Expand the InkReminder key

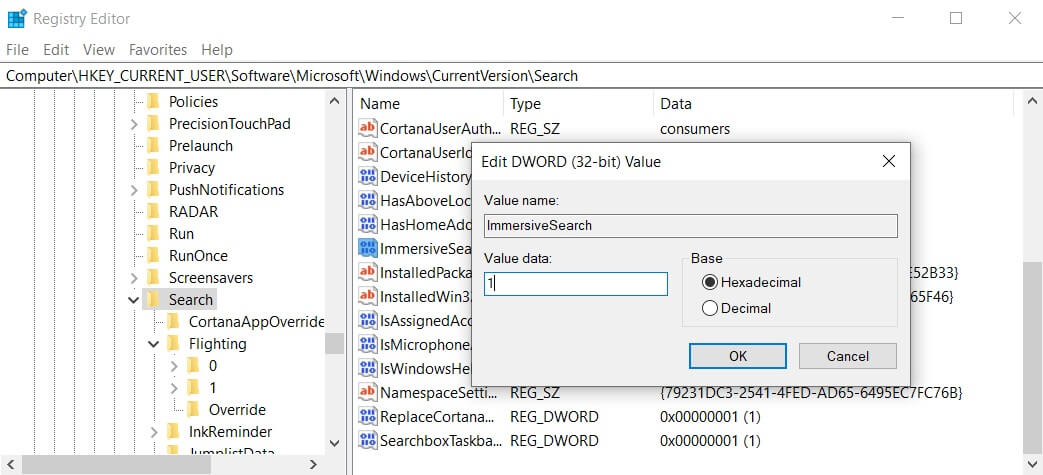[x=154, y=432]
